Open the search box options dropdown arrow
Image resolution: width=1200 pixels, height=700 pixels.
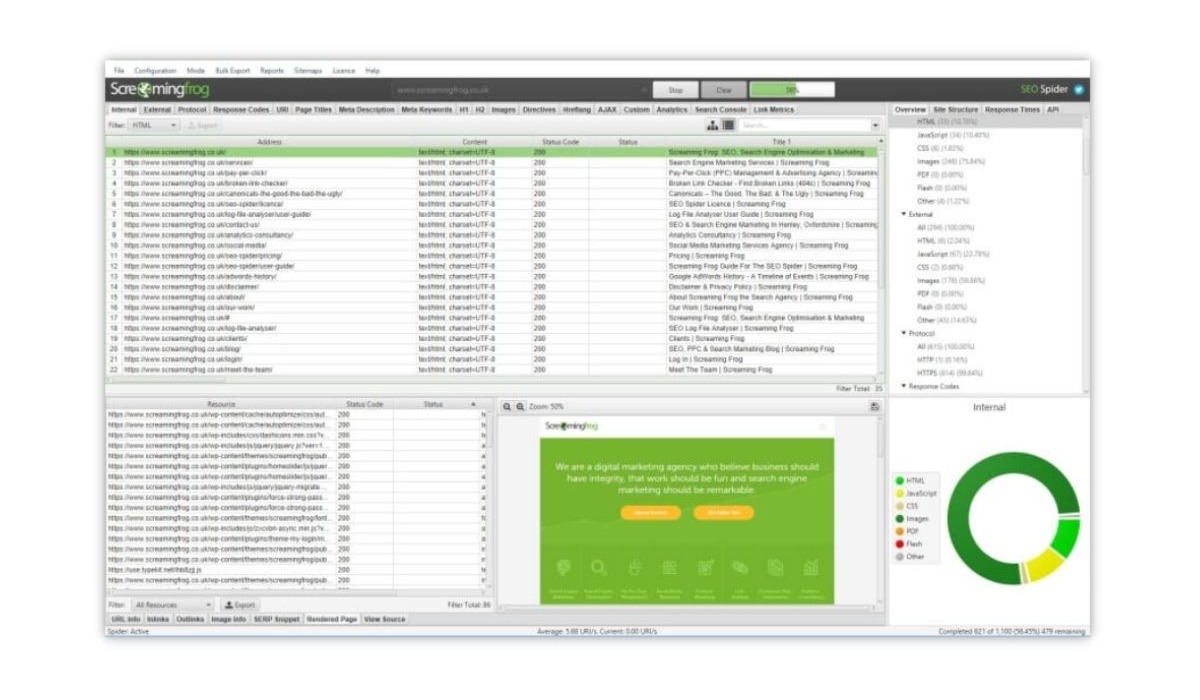[876, 126]
